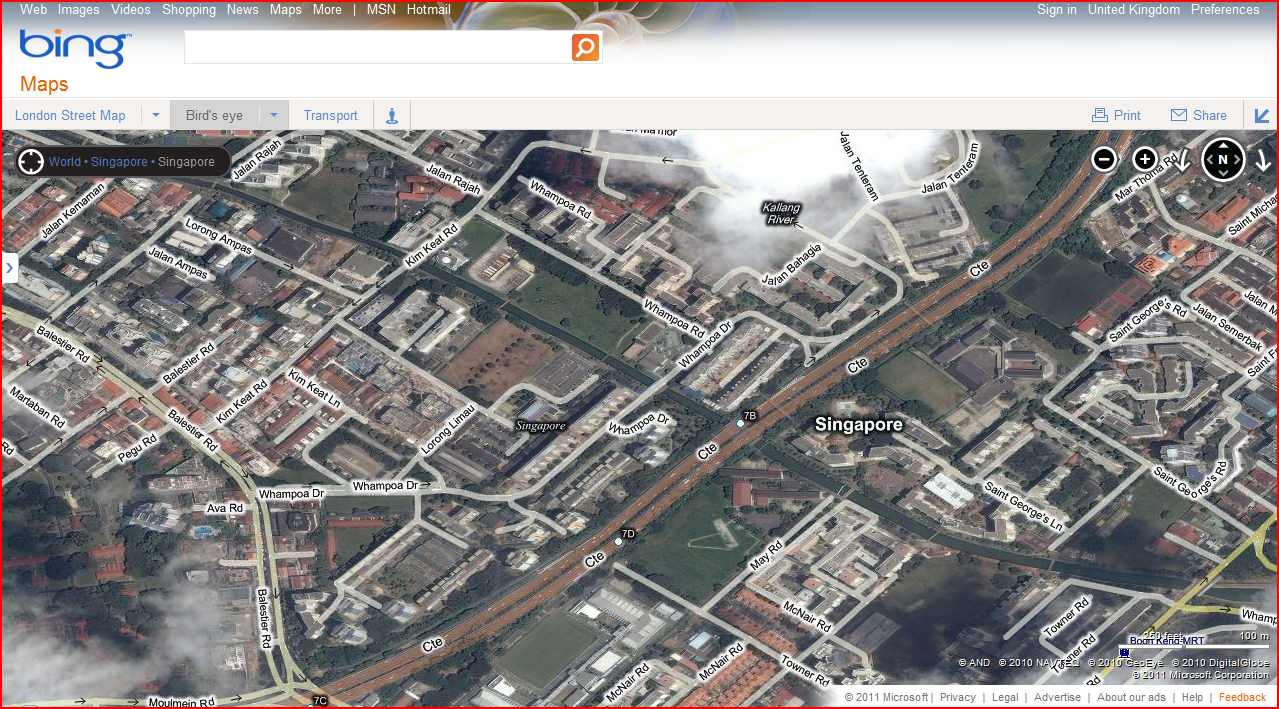Viewport: 1279px width, 709px height.
Task: Click the diagonal arrow icon in the top-right corner
Action: click(x=1263, y=115)
